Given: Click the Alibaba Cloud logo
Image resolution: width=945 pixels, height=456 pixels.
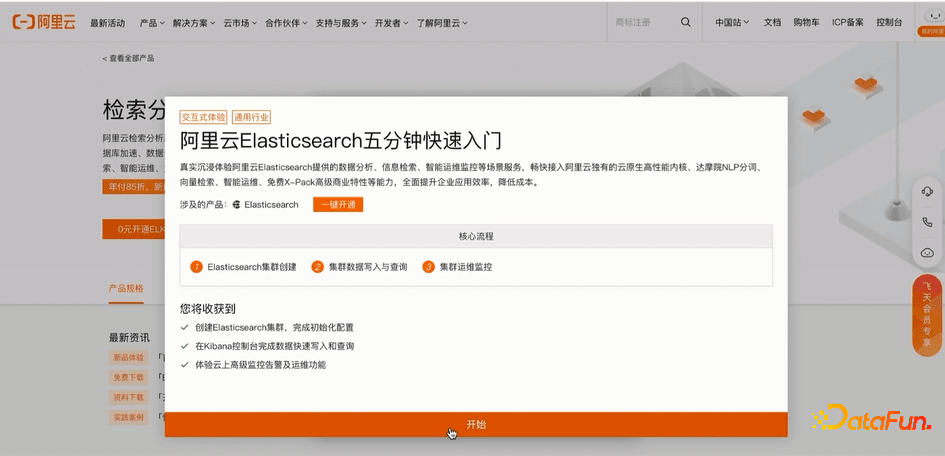Looking at the screenshot, I should coord(44,22).
